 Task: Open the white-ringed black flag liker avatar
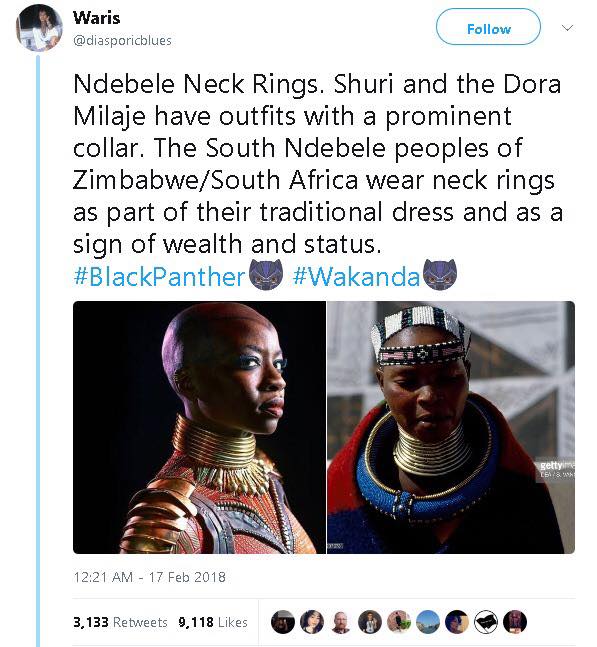pos(486,621)
